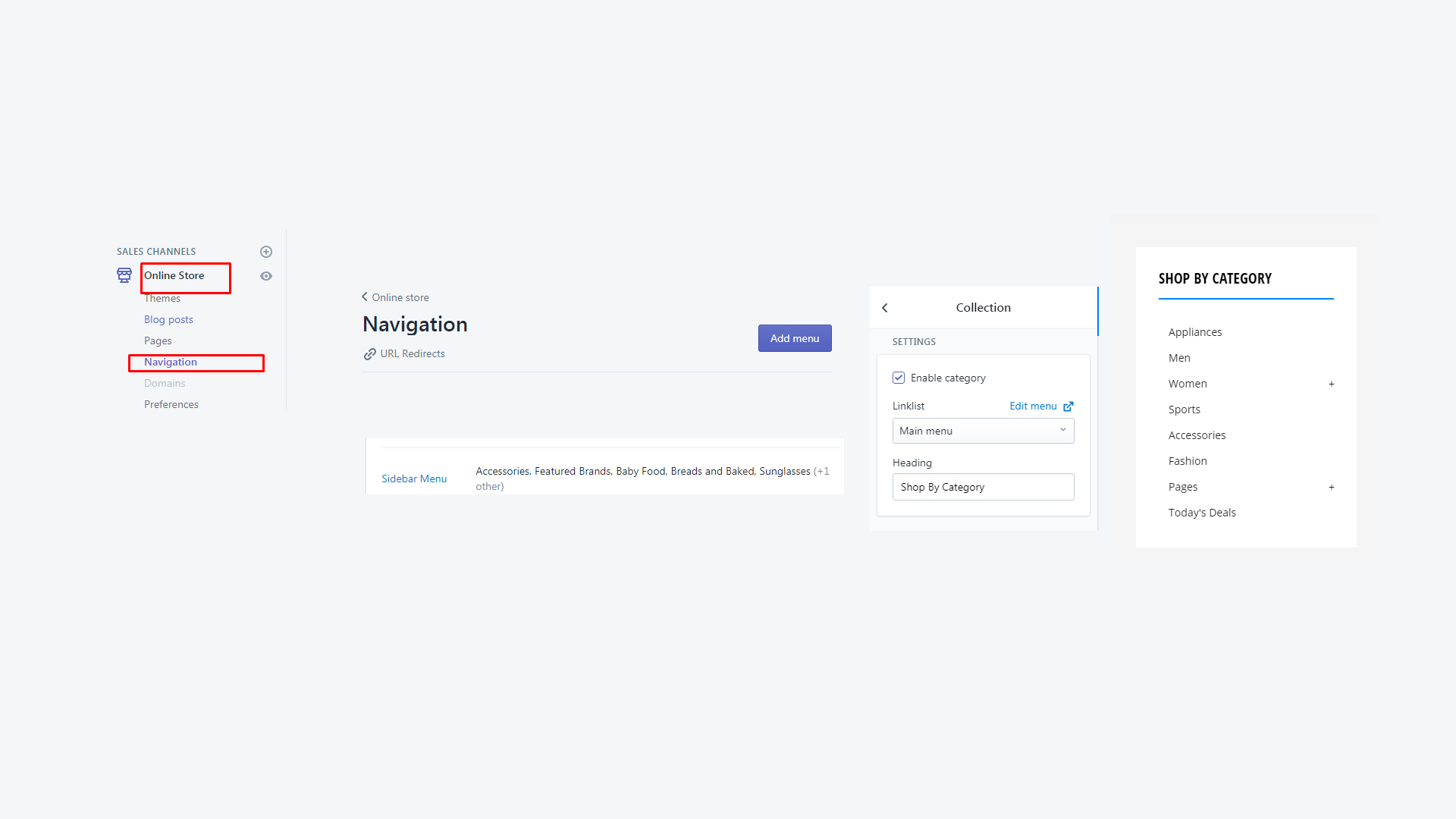Open Themes in the sidebar
This screenshot has width=1456, height=819.
pos(162,299)
